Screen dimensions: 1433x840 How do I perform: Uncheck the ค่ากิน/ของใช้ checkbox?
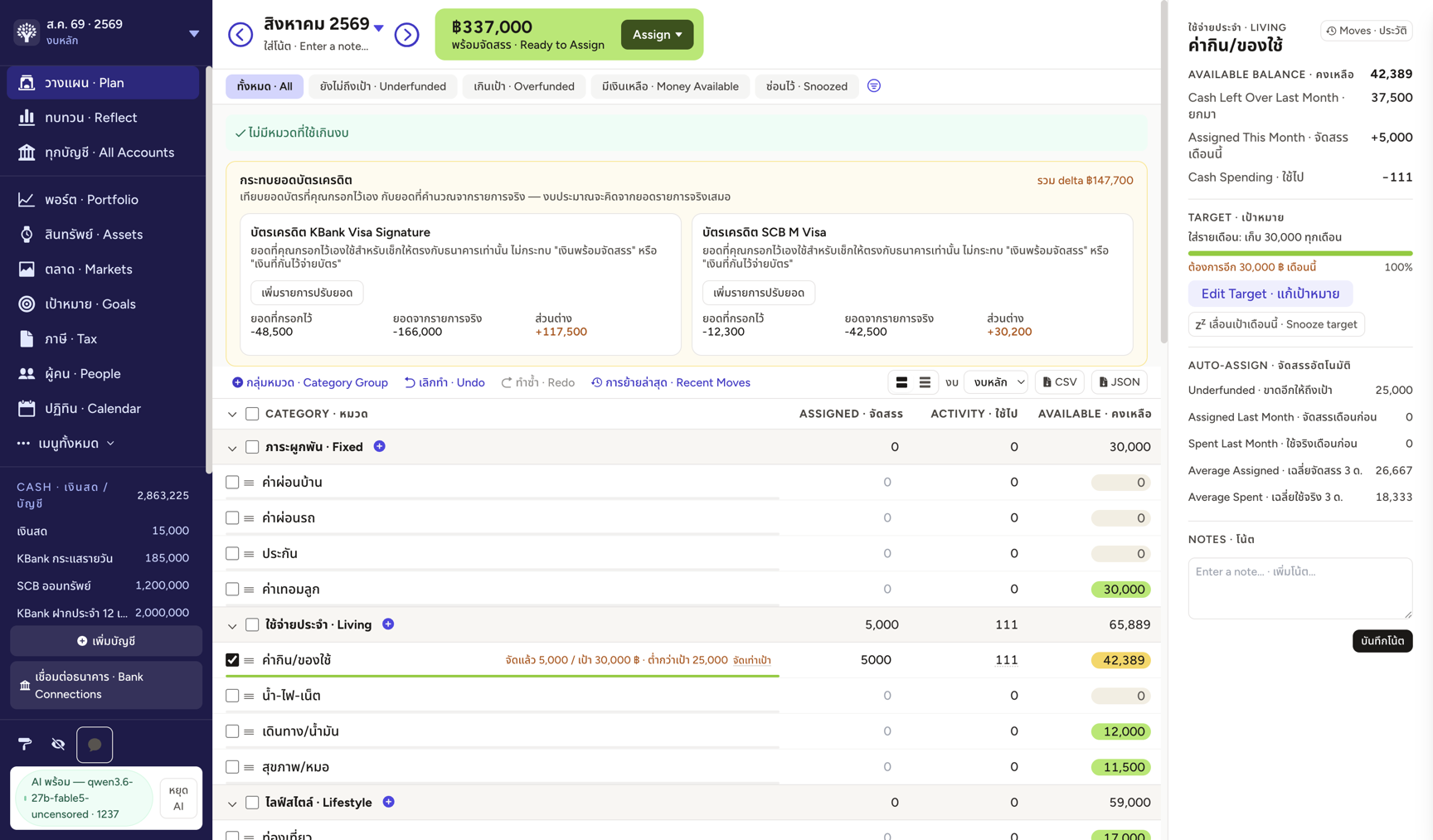click(x=232, y=660)
